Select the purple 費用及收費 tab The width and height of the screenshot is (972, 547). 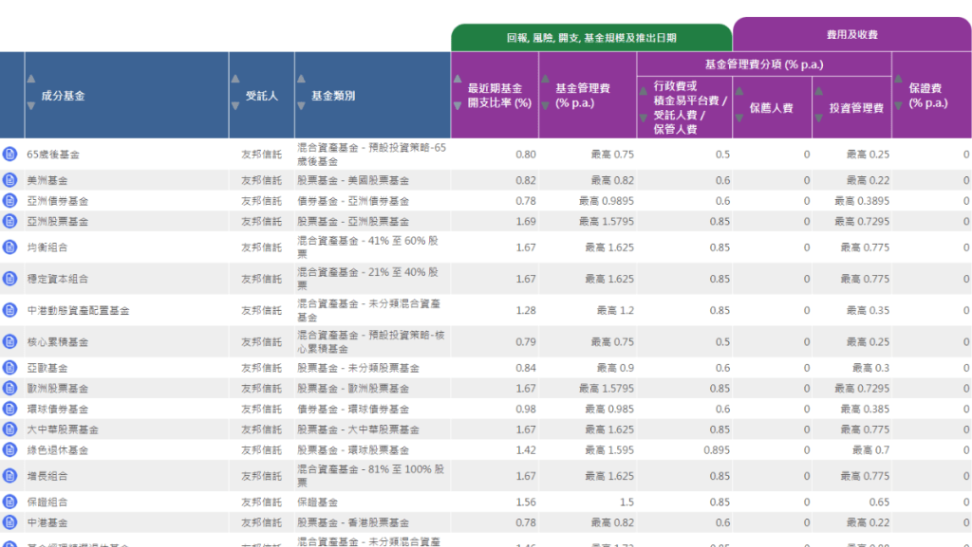click(x=851, y=35)
